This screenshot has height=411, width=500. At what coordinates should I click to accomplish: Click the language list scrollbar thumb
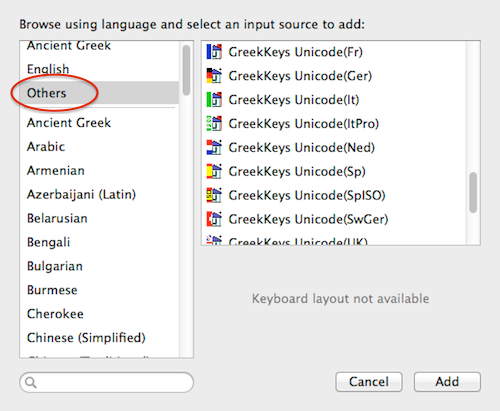pos(186,70)
